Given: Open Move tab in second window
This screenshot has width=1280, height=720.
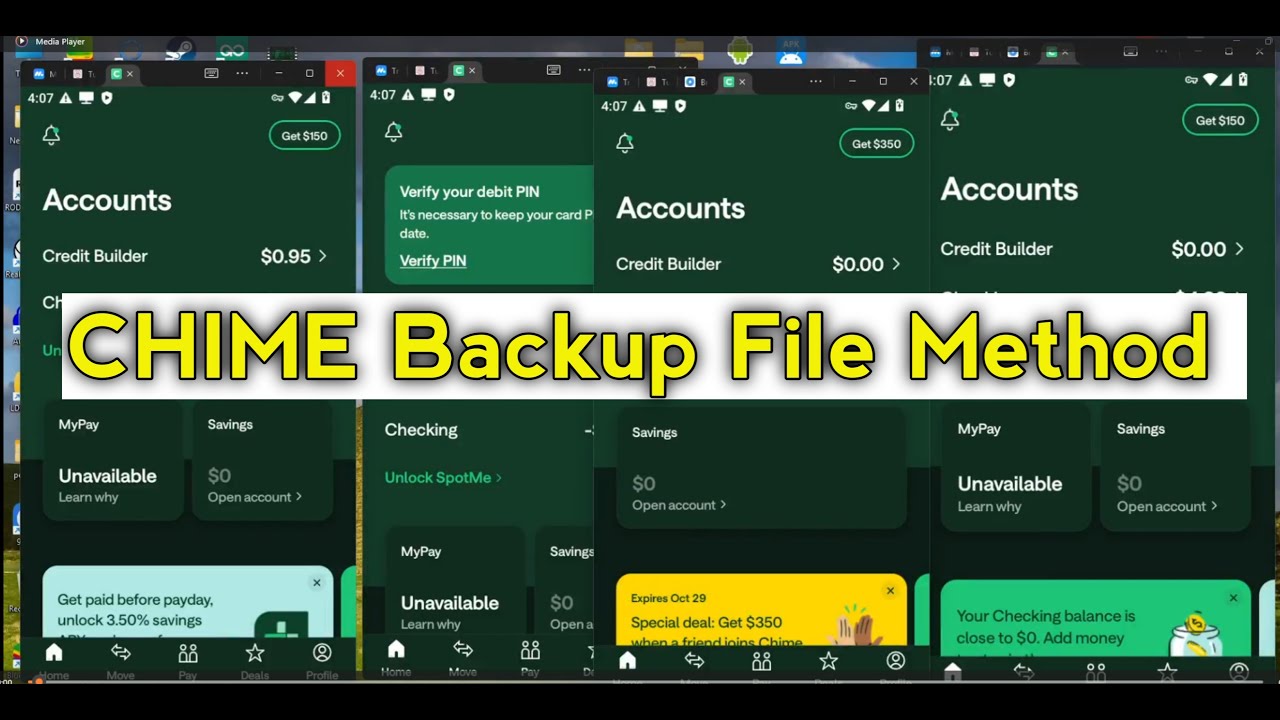Looking at the screenshot, I should click(463, 658).
